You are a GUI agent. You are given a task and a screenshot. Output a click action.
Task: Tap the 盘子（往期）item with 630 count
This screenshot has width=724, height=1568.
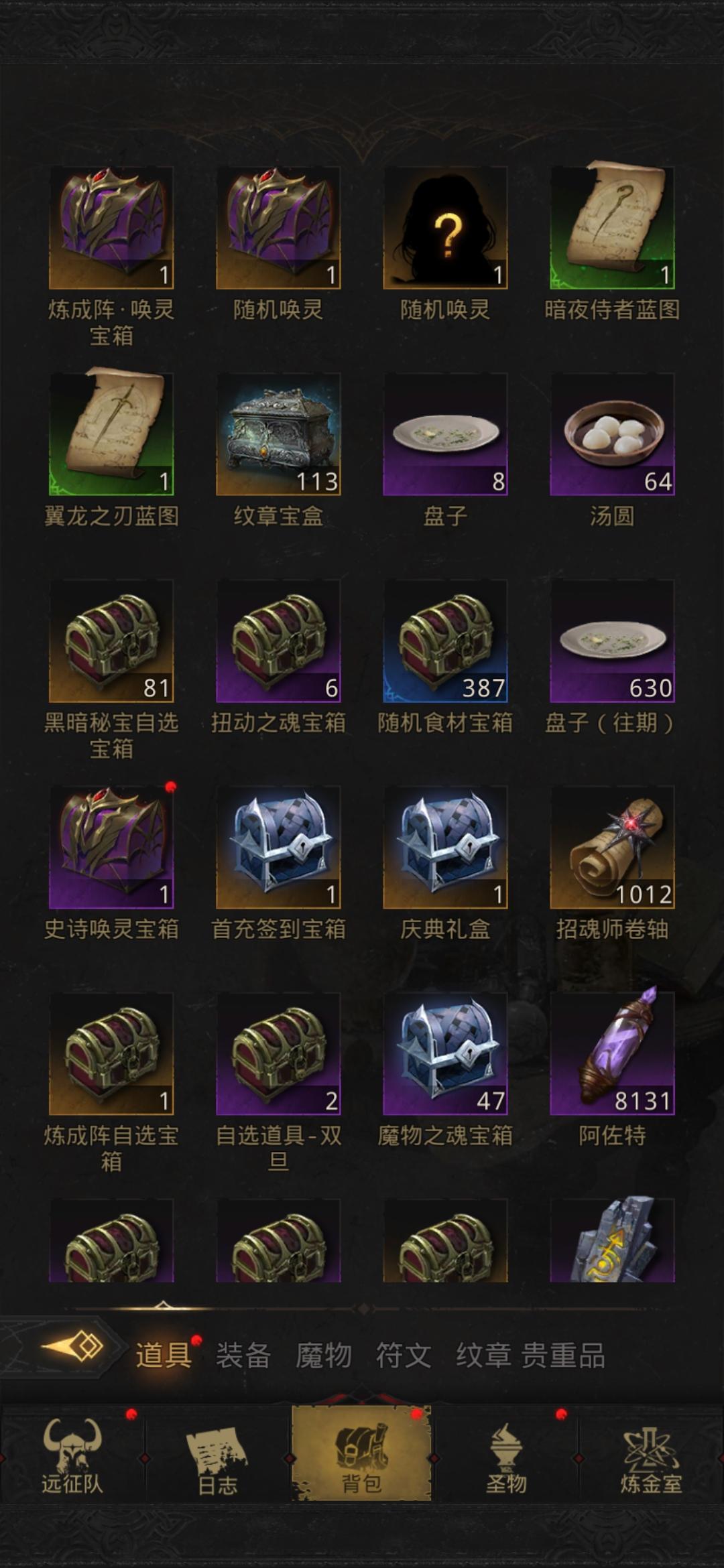[x=612, y=641]
